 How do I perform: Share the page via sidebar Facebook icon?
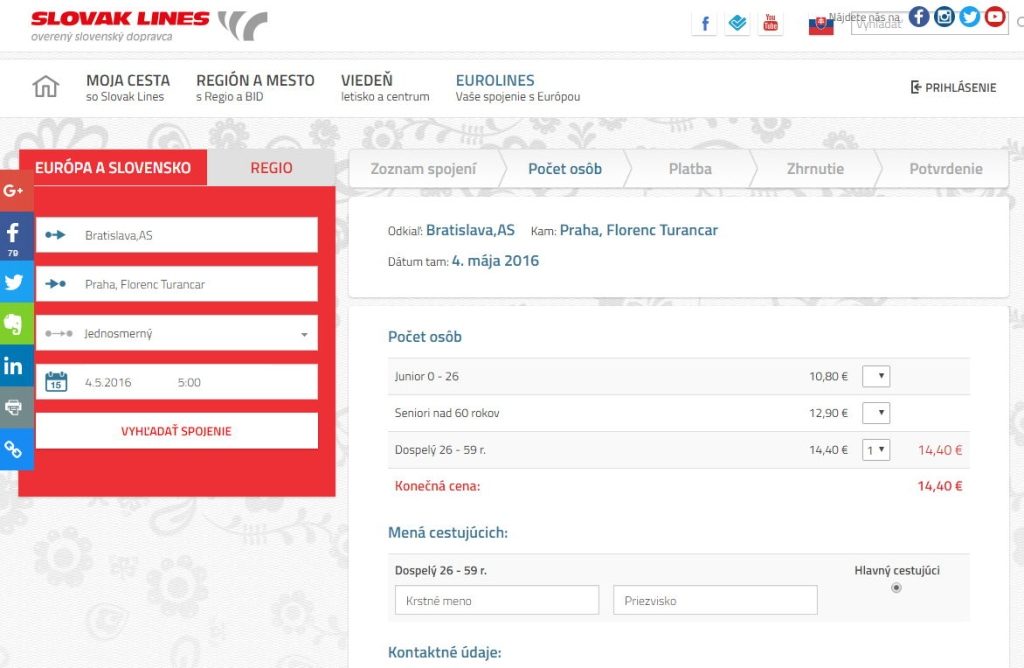click(x=14, y=238)
